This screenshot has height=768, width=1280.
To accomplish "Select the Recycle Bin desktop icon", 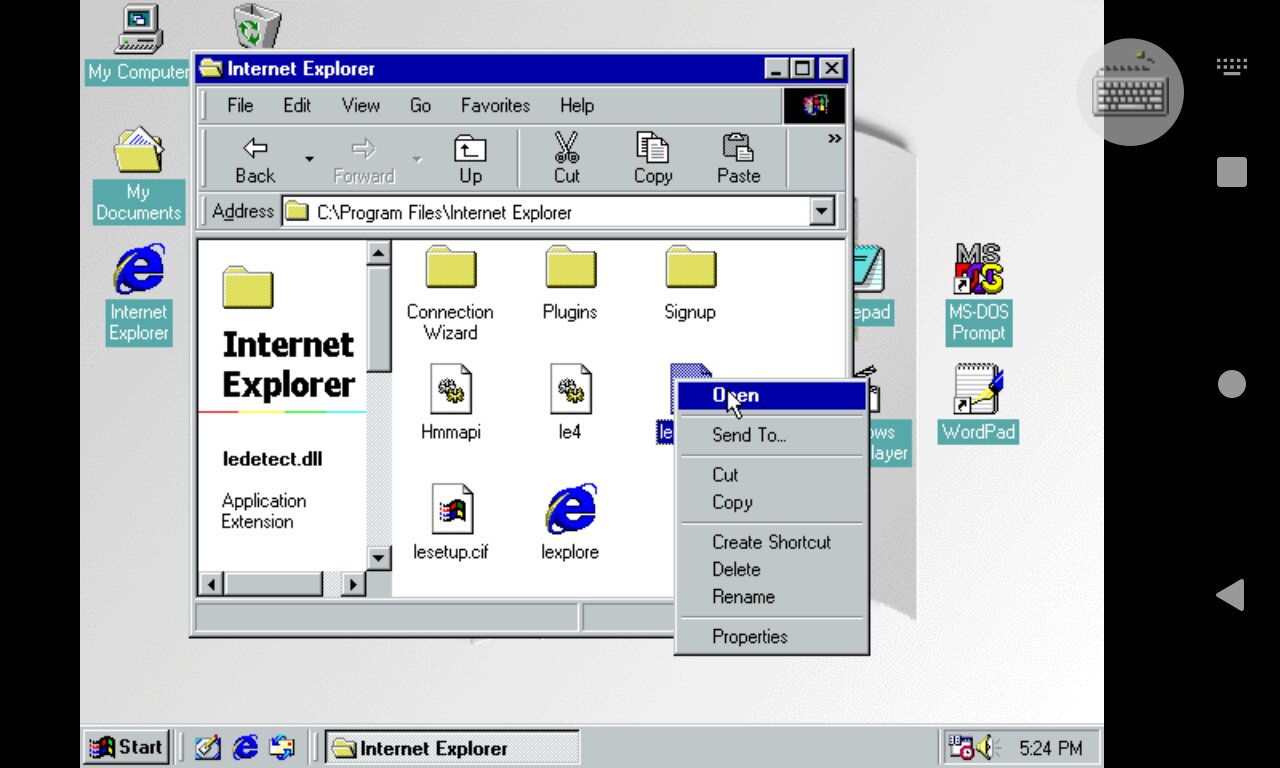I will (x=257, y=26).
